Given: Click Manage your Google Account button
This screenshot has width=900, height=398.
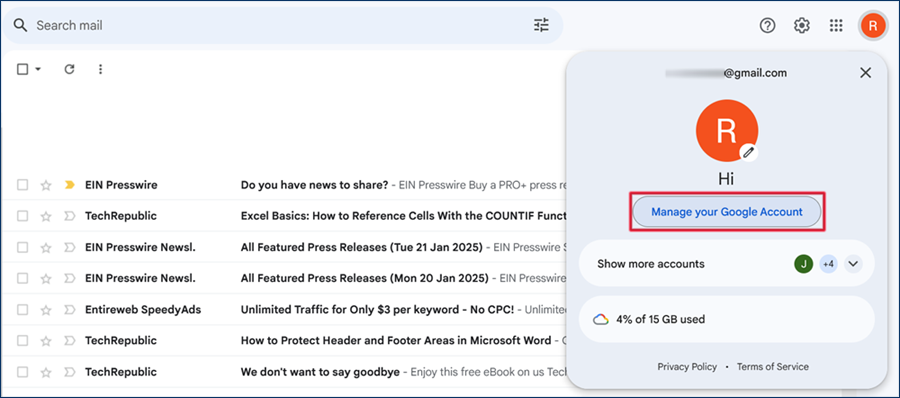Looking at the screenshot, I should tap(727, 212).
